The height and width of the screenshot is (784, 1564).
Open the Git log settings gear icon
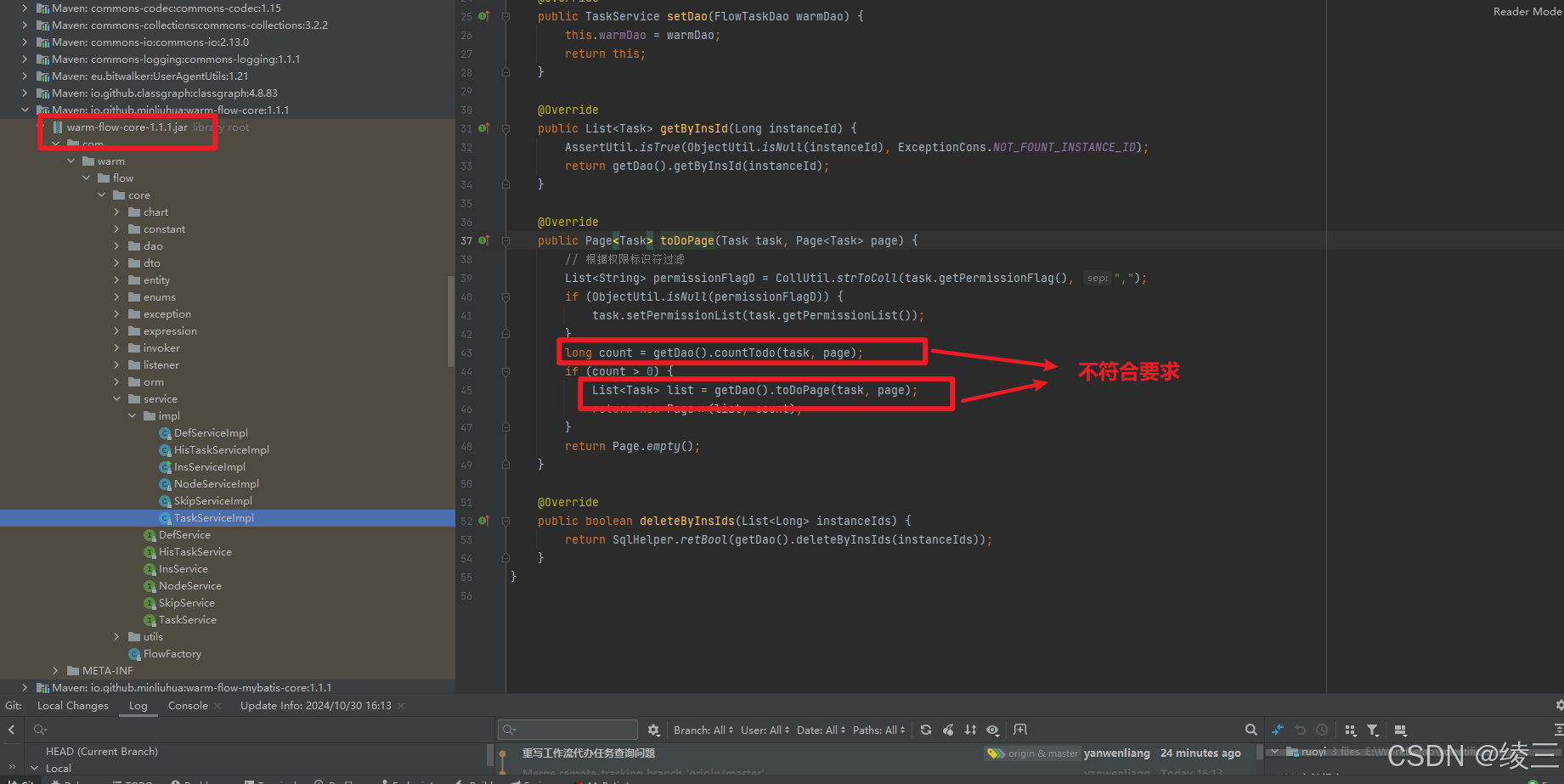[653, 729]
